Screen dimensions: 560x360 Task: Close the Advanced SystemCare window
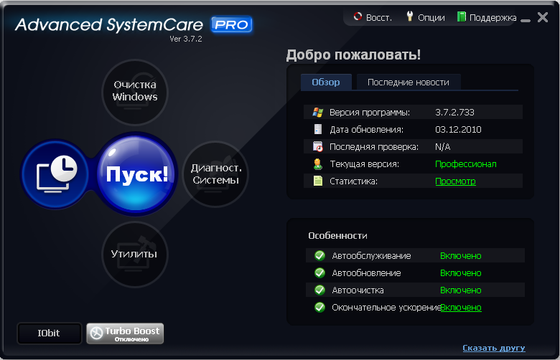coord(542,17)
